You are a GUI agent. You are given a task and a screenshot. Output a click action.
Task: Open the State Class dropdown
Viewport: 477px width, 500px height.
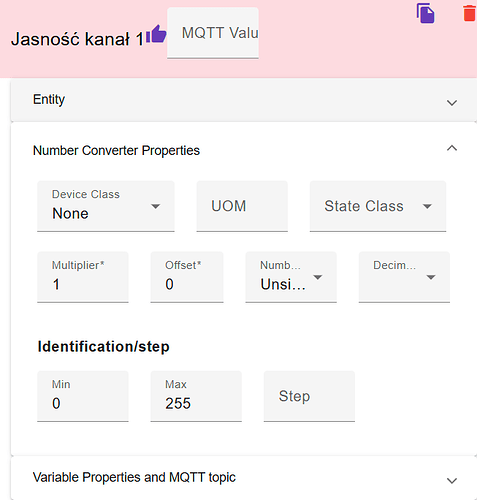pyautogui.click(x=378, y=206)
